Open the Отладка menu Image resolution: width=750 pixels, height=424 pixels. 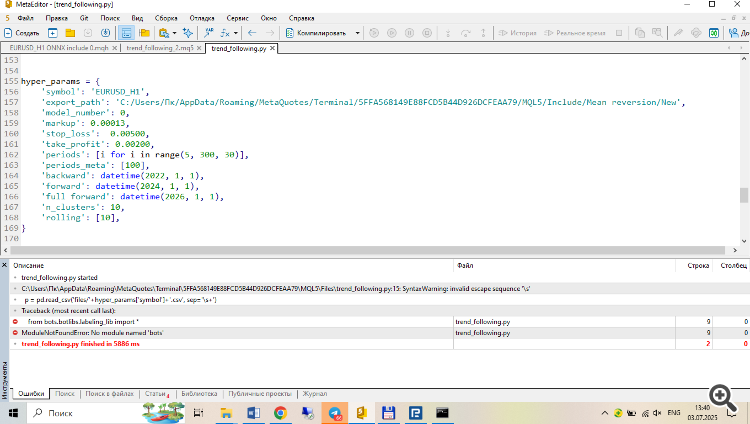(x=202, y=18)
